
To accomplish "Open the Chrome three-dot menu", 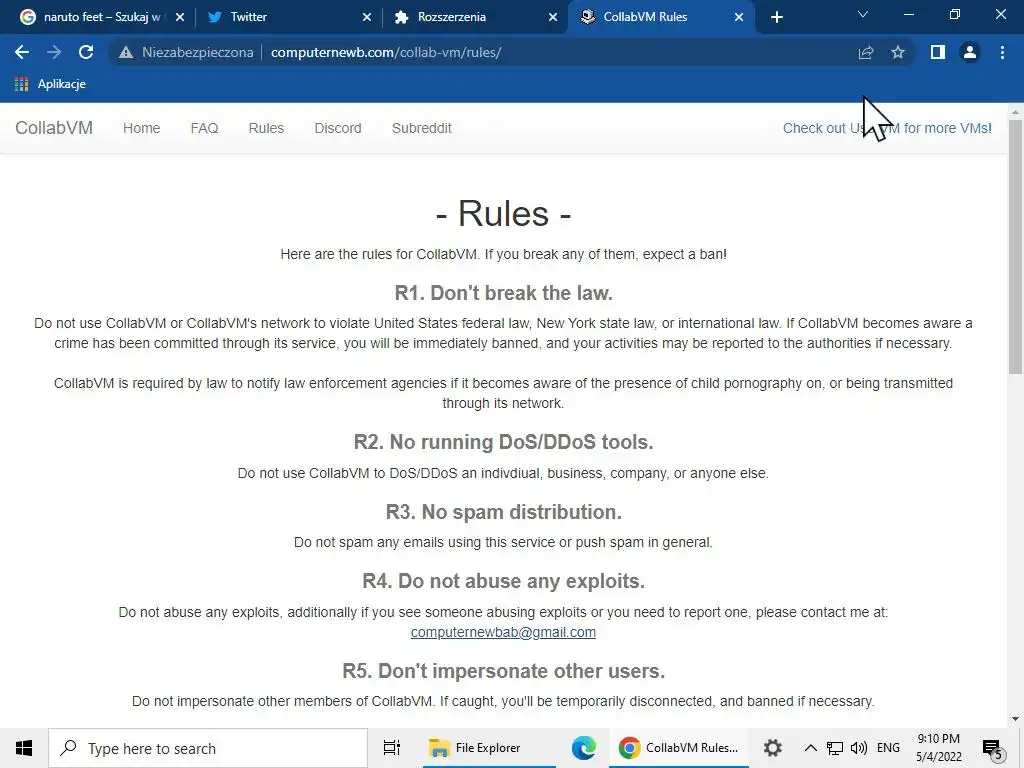I will coord(1002,52).
